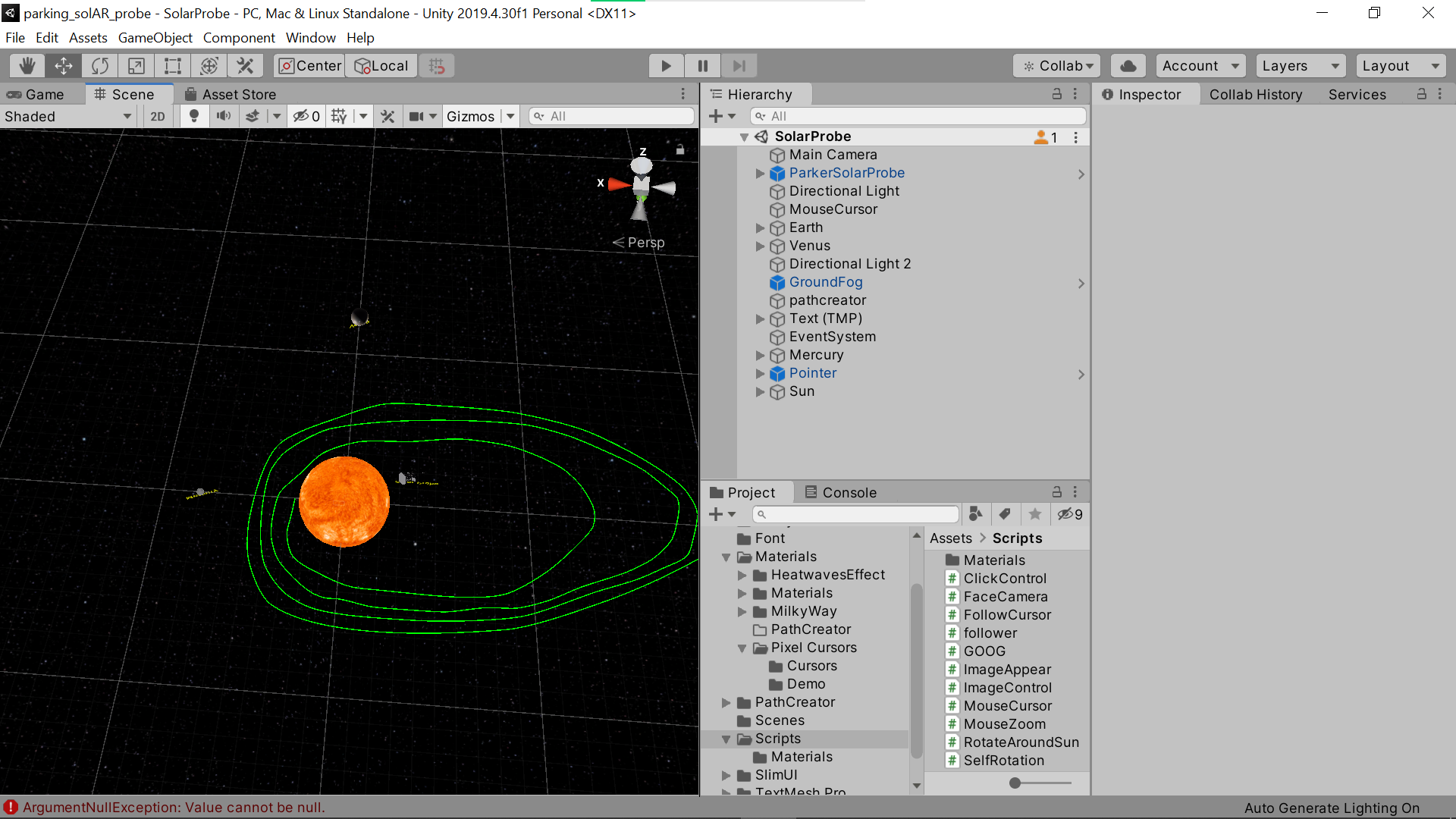Select the Transform tool
This screenshot has height=819, width=1456.
point(209,66)
